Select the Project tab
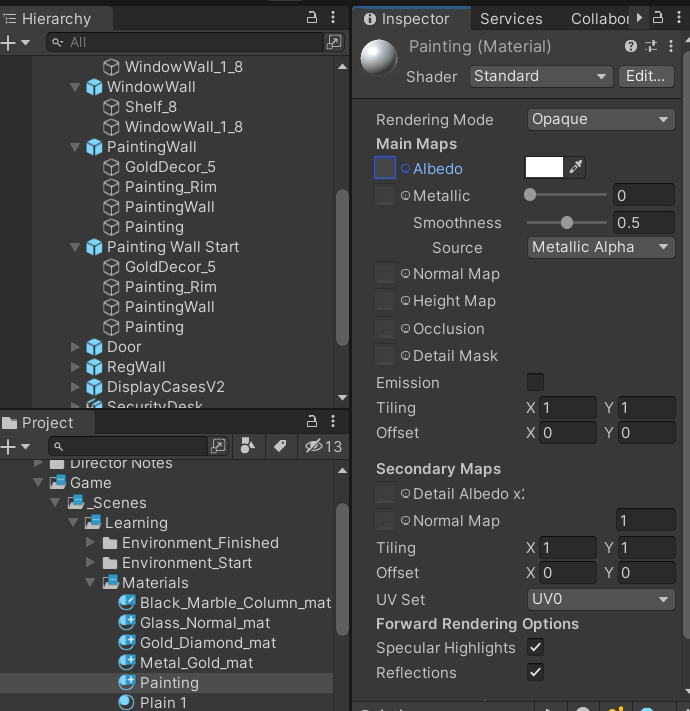 tap(47, 423)
